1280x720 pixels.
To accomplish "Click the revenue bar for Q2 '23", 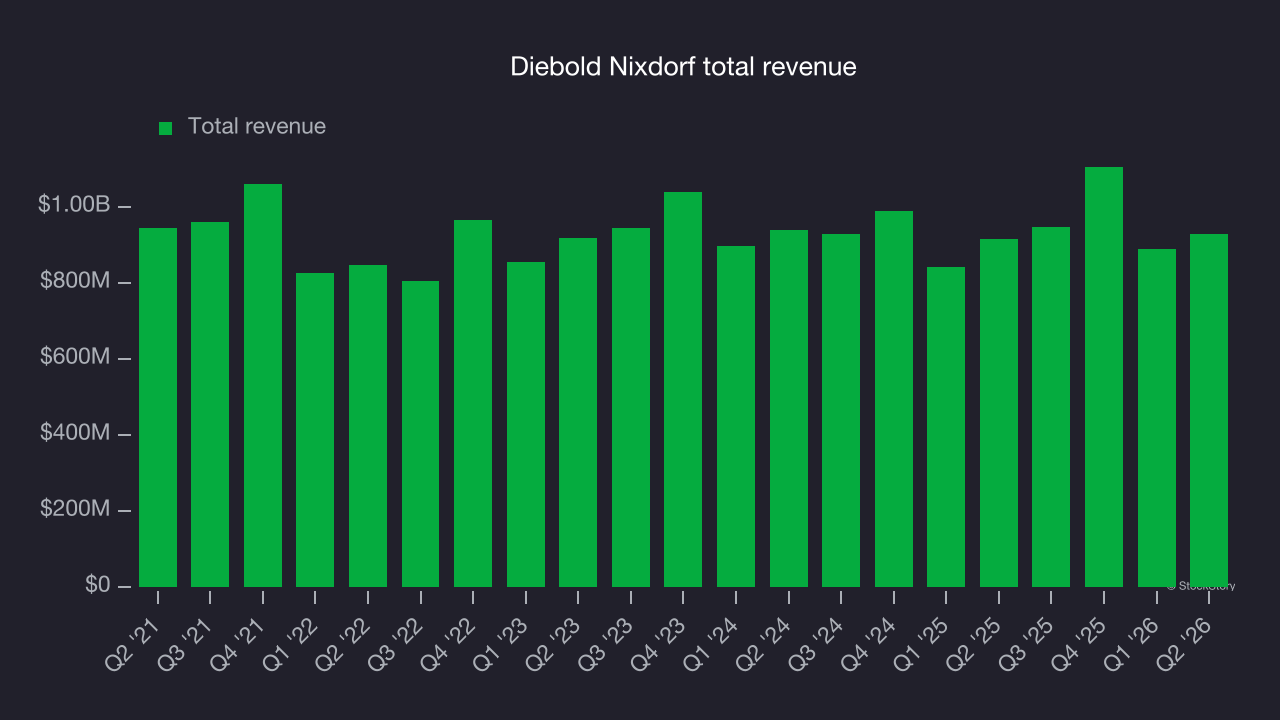I will pos(578,412).
